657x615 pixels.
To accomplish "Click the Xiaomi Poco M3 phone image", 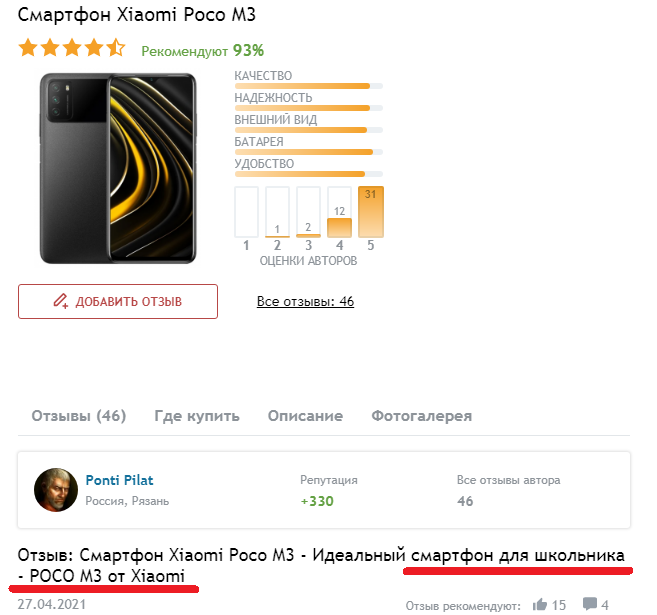I will point(118,168).
